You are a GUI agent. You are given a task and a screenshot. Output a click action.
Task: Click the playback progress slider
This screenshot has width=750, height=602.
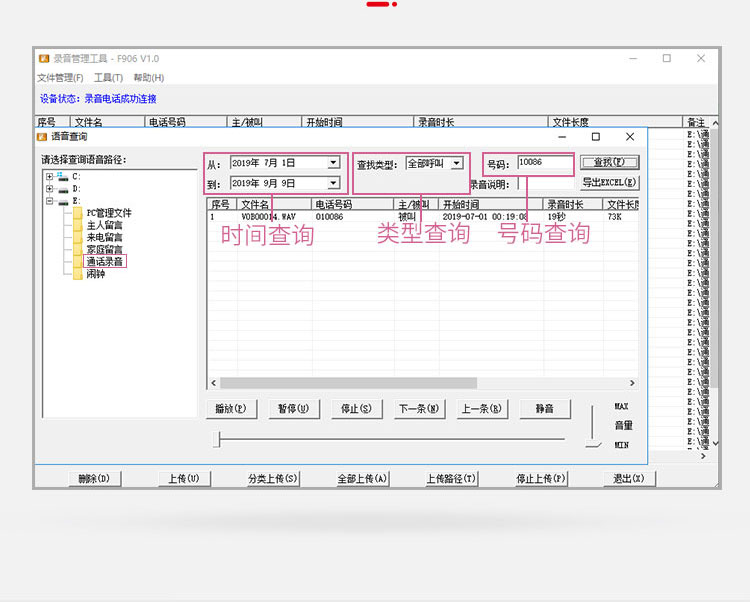coord(390,439)
